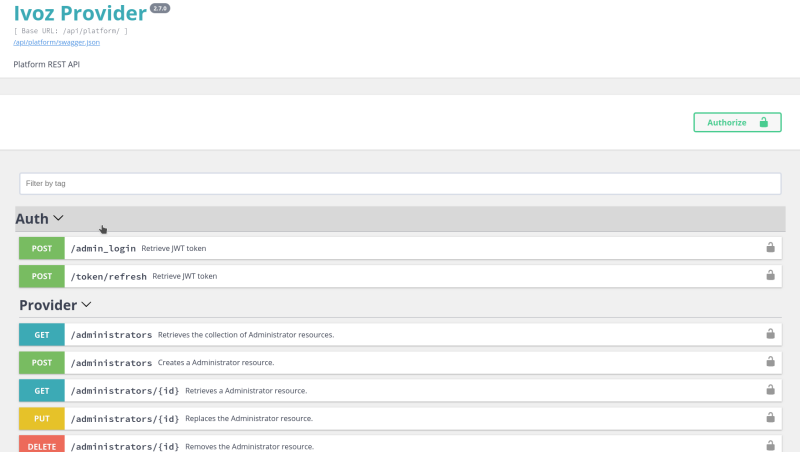
Task: Click the Base URL /api/platform/ text
Action: point(70,31)
